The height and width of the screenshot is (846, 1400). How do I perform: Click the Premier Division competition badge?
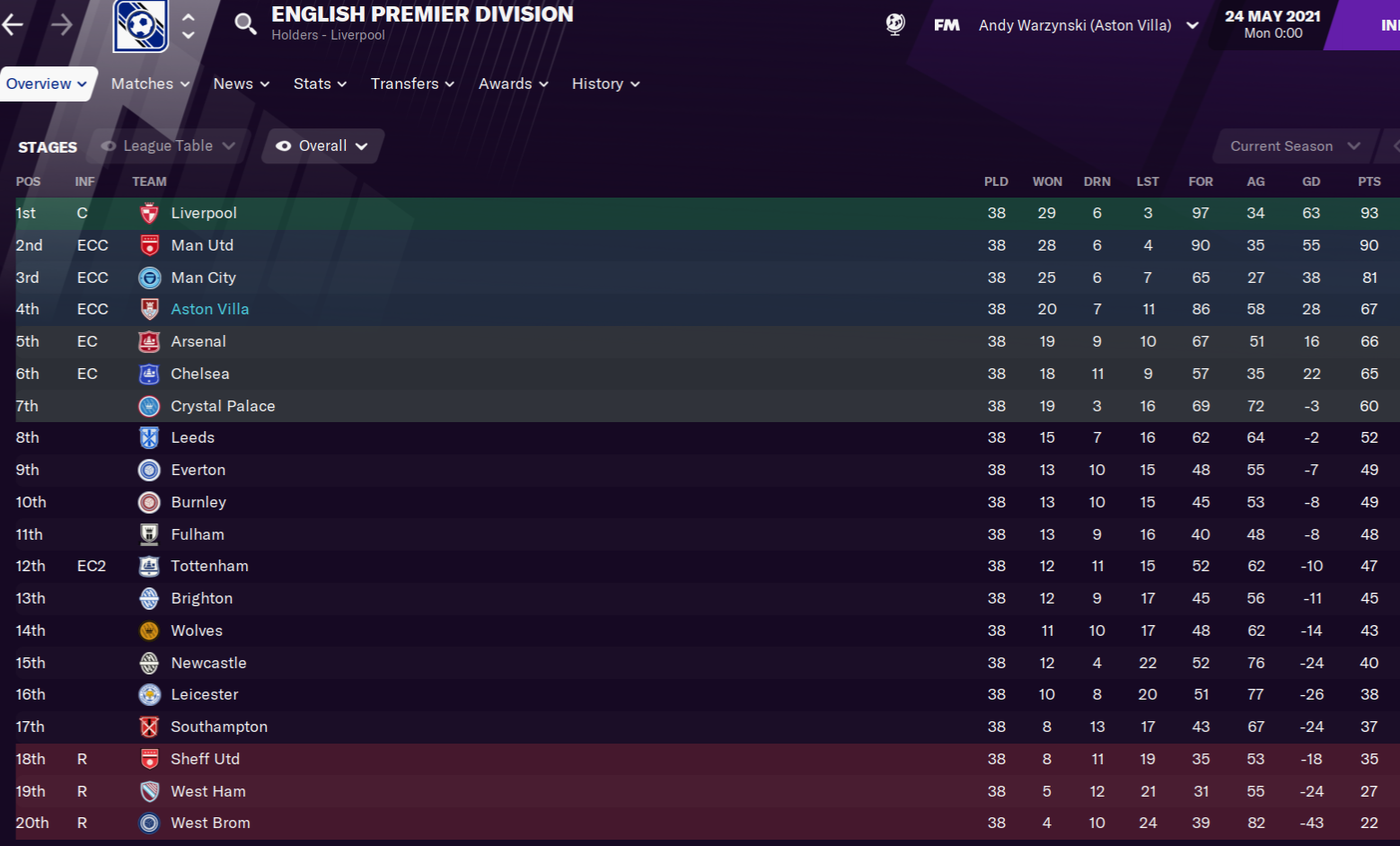[140, 25]
